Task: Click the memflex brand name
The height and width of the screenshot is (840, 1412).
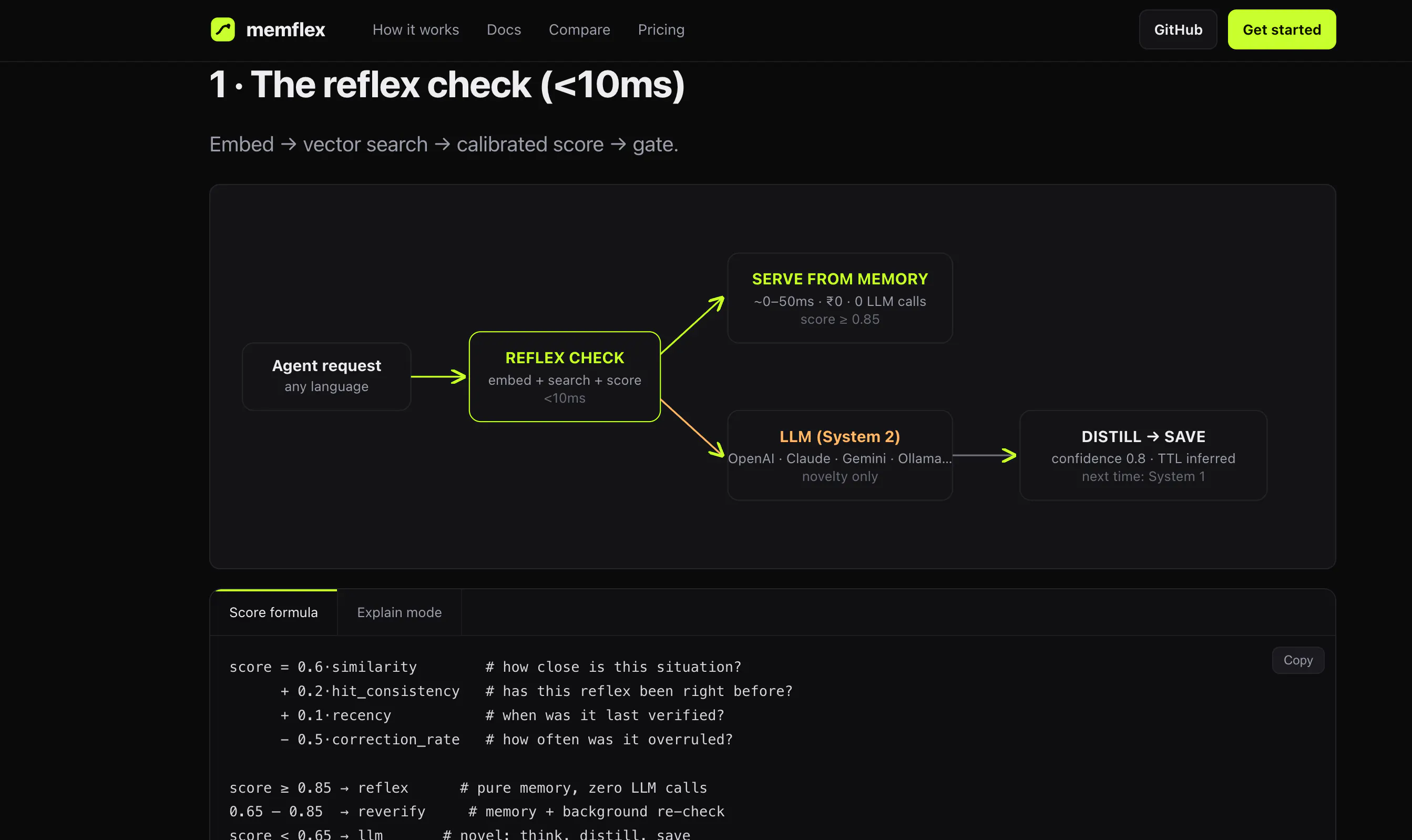Action: point(285,29)
